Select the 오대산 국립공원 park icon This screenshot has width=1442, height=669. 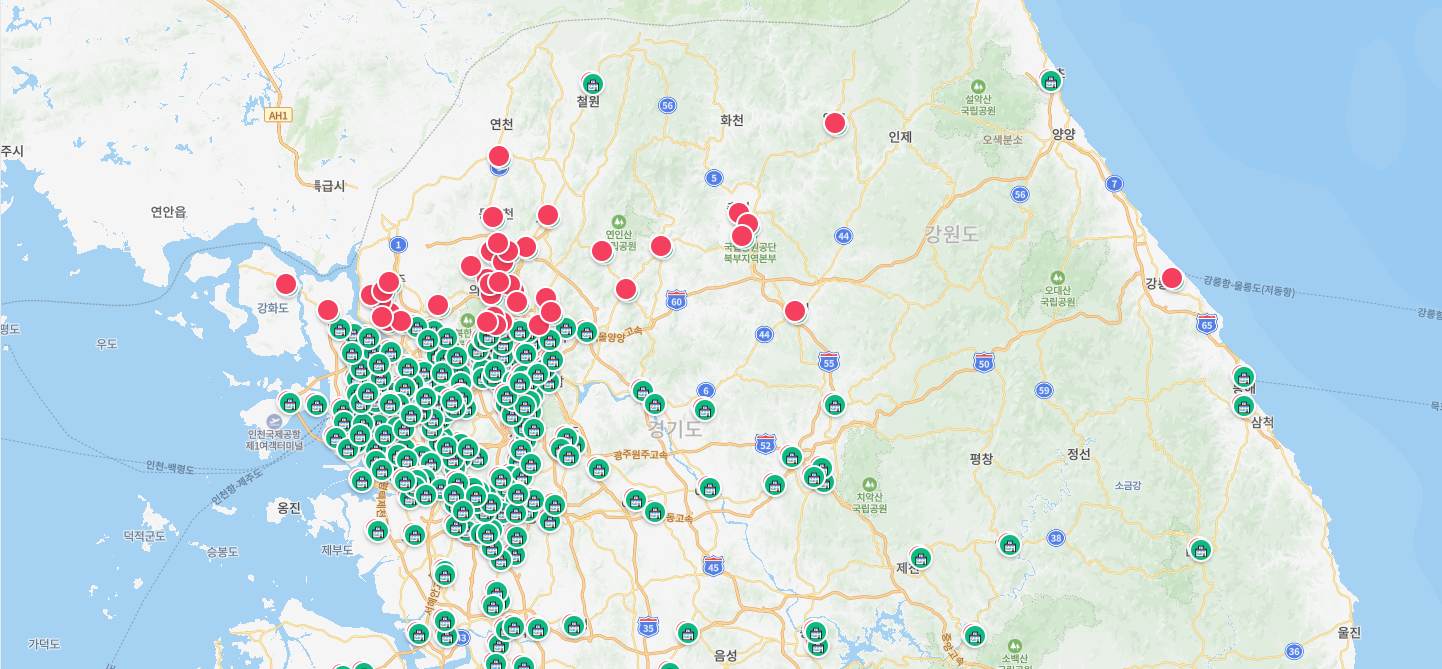point(1058,277)
